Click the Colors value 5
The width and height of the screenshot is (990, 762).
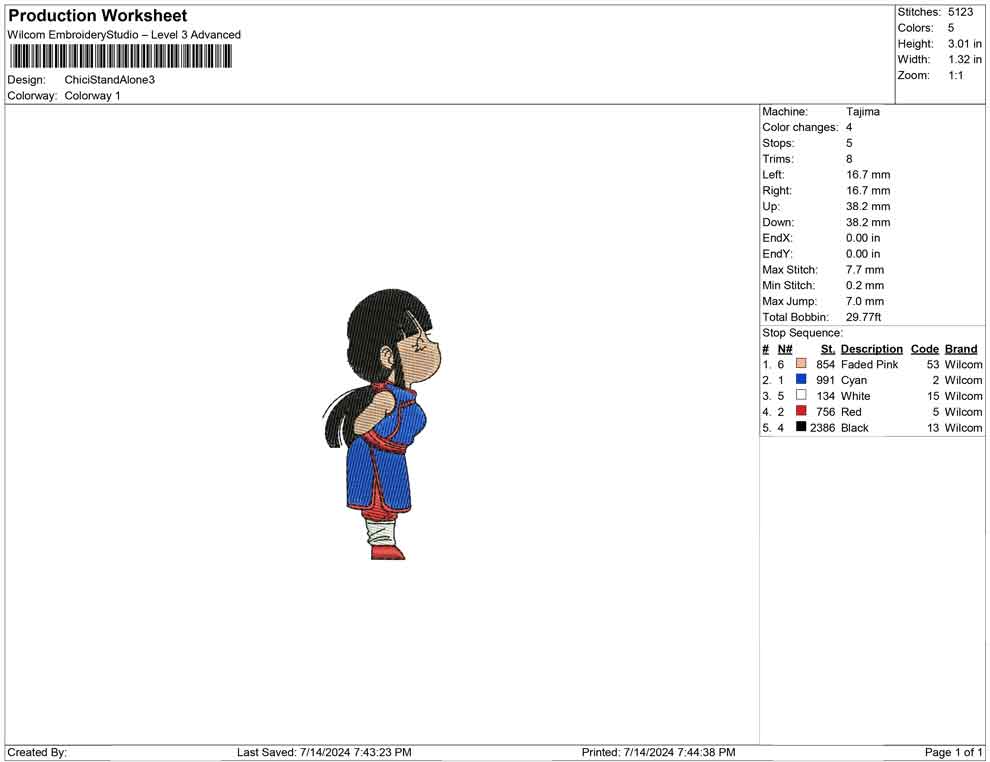pos(951,28)
